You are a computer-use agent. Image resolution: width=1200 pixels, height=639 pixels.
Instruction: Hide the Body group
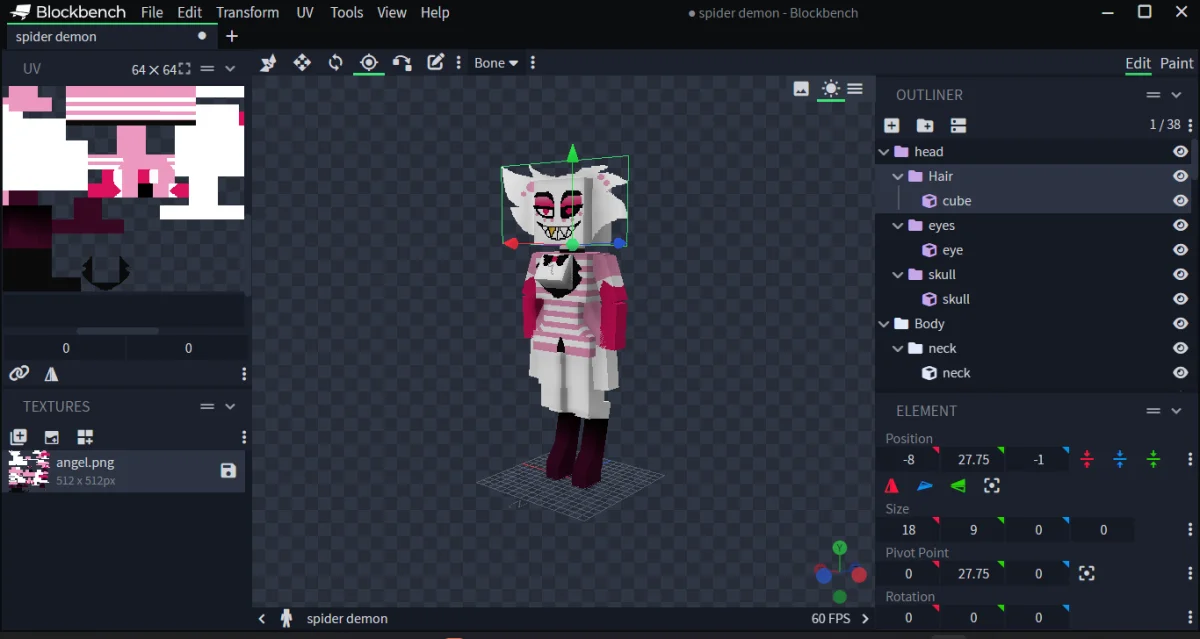point(1180,324)
